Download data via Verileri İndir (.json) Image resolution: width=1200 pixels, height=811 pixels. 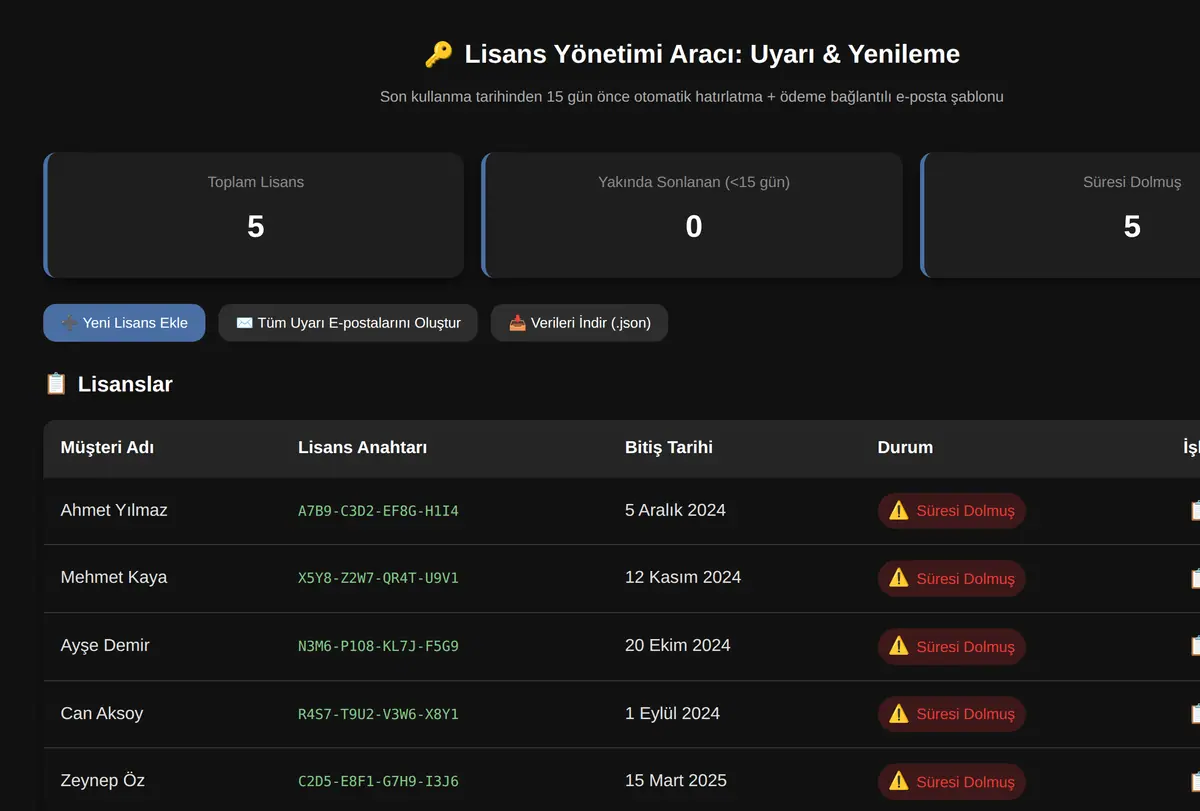click(x=579, y=323)
